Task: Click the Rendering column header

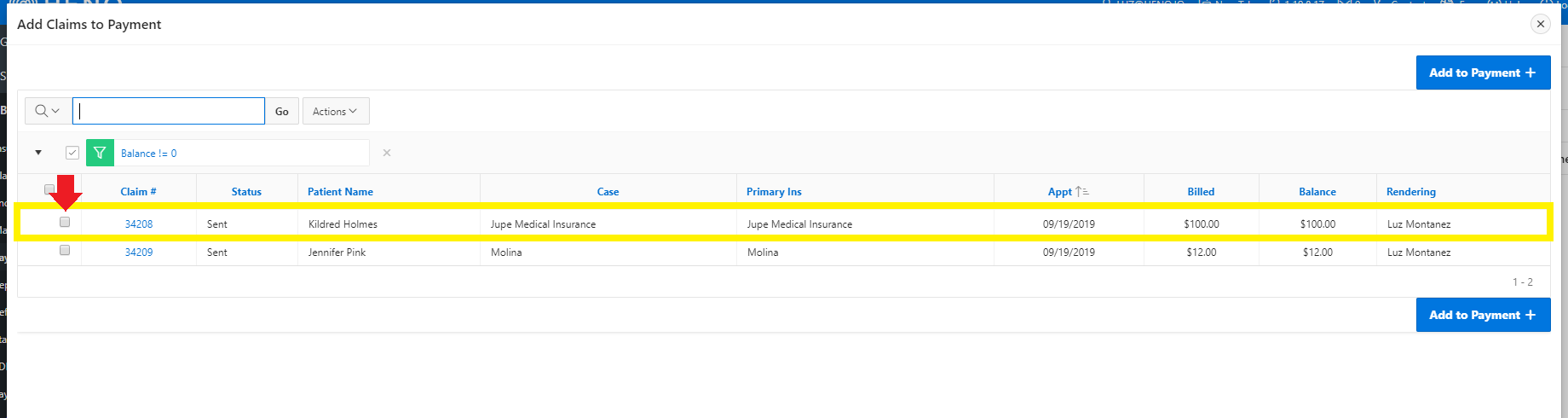Action: (1411, 192)
